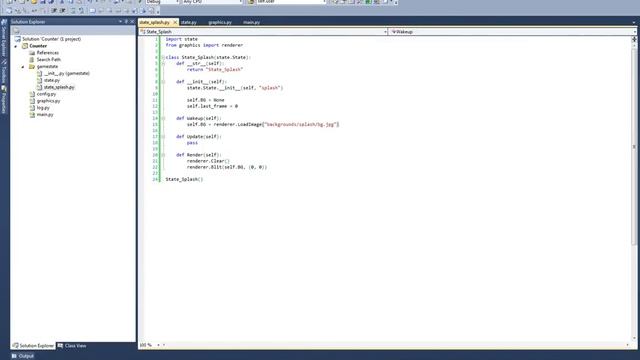Collapse the __init__ method outline
Screen dimensions: 640x360
click(163, 82)
